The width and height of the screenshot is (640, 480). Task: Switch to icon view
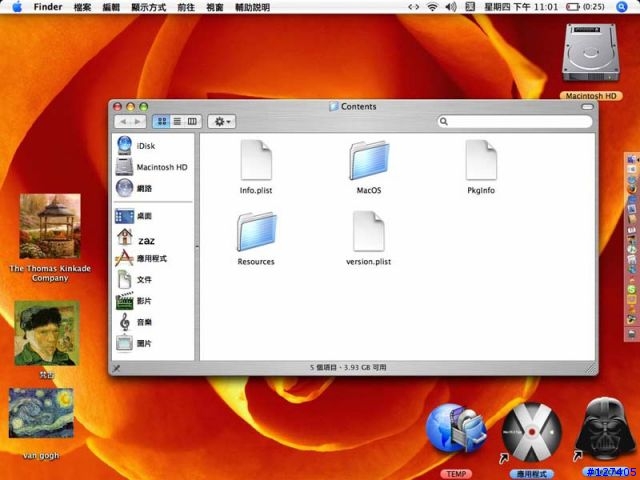162,121
